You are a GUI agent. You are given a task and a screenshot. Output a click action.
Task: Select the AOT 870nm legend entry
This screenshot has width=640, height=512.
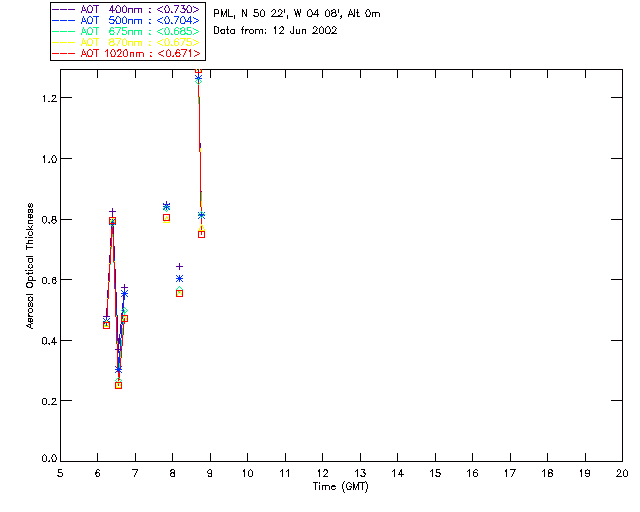127,42
